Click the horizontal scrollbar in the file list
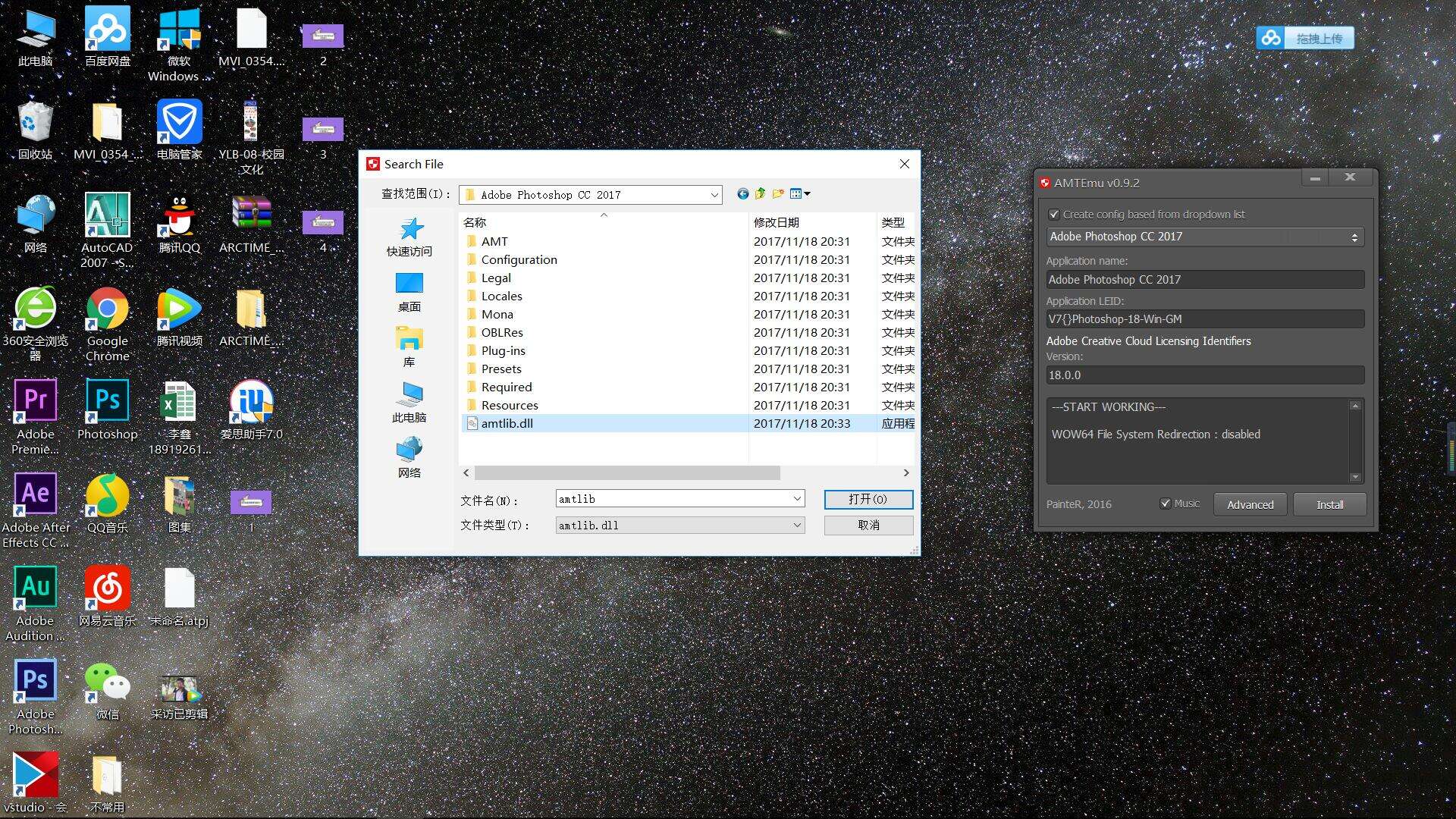Image resolution: width=1456 pixels, height=819 pixels. coord(627,472)
